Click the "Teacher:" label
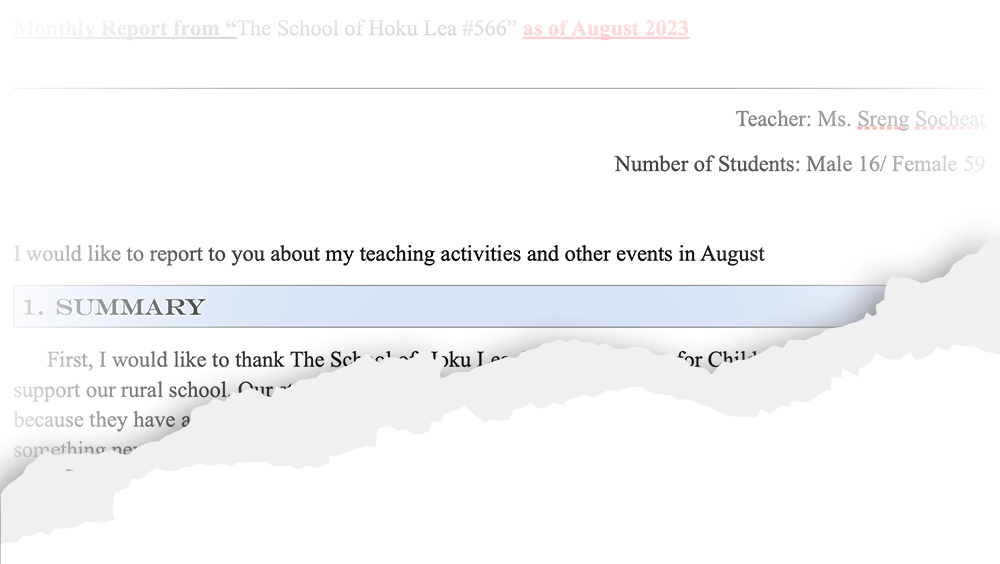 click(x=774, y=119)
